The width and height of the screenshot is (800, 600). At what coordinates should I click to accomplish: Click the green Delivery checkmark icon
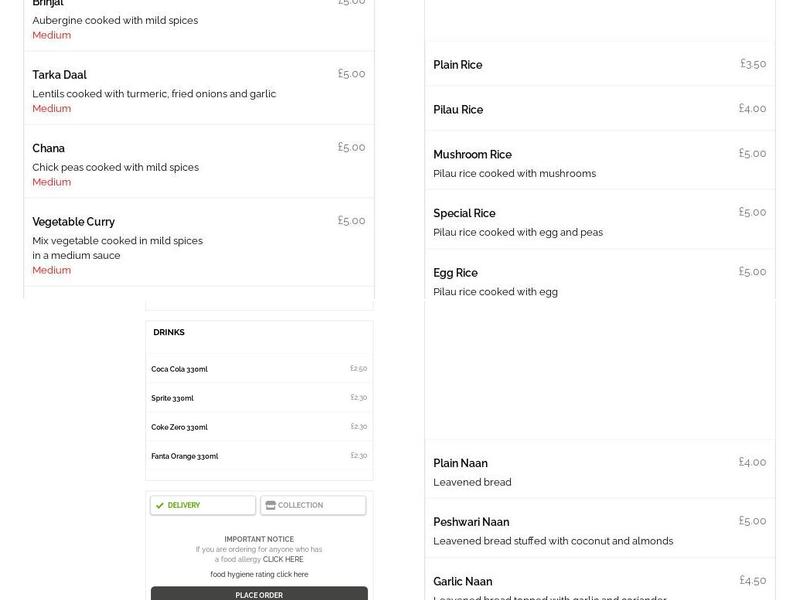(160, 505)
